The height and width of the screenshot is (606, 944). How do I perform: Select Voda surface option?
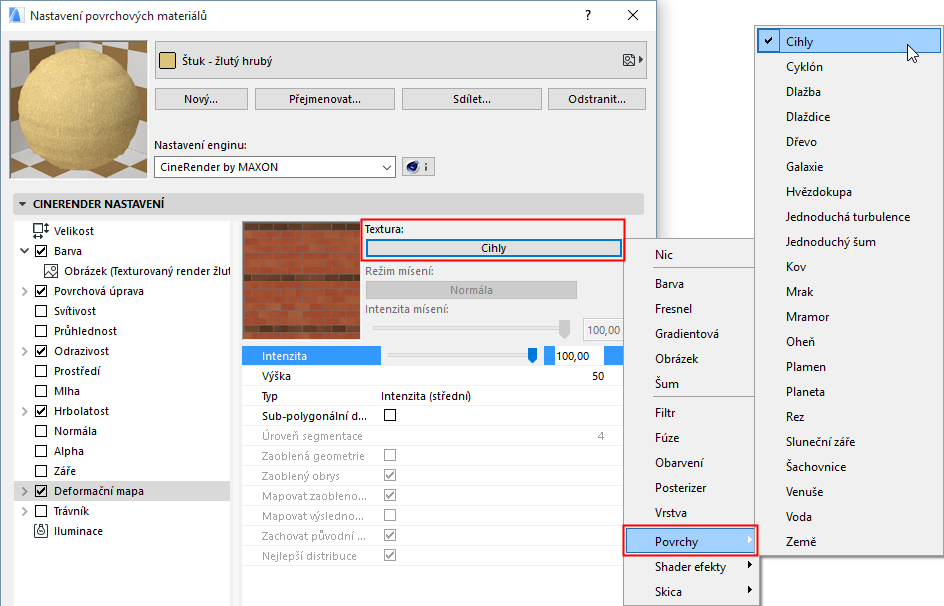(x=798, y=517)
